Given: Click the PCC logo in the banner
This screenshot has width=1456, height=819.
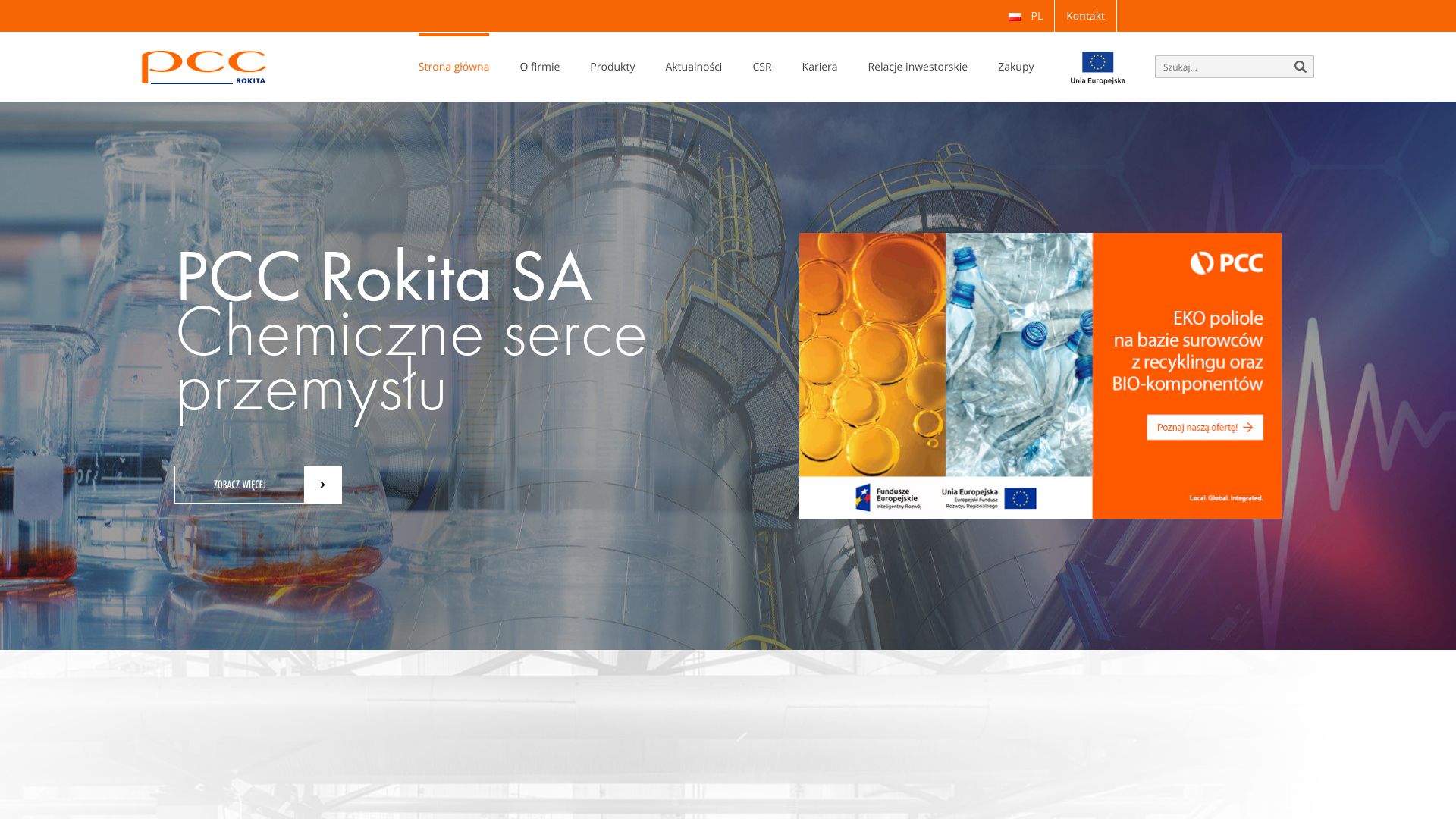Looking at the screenshot, I should (x=1226, y=263).
